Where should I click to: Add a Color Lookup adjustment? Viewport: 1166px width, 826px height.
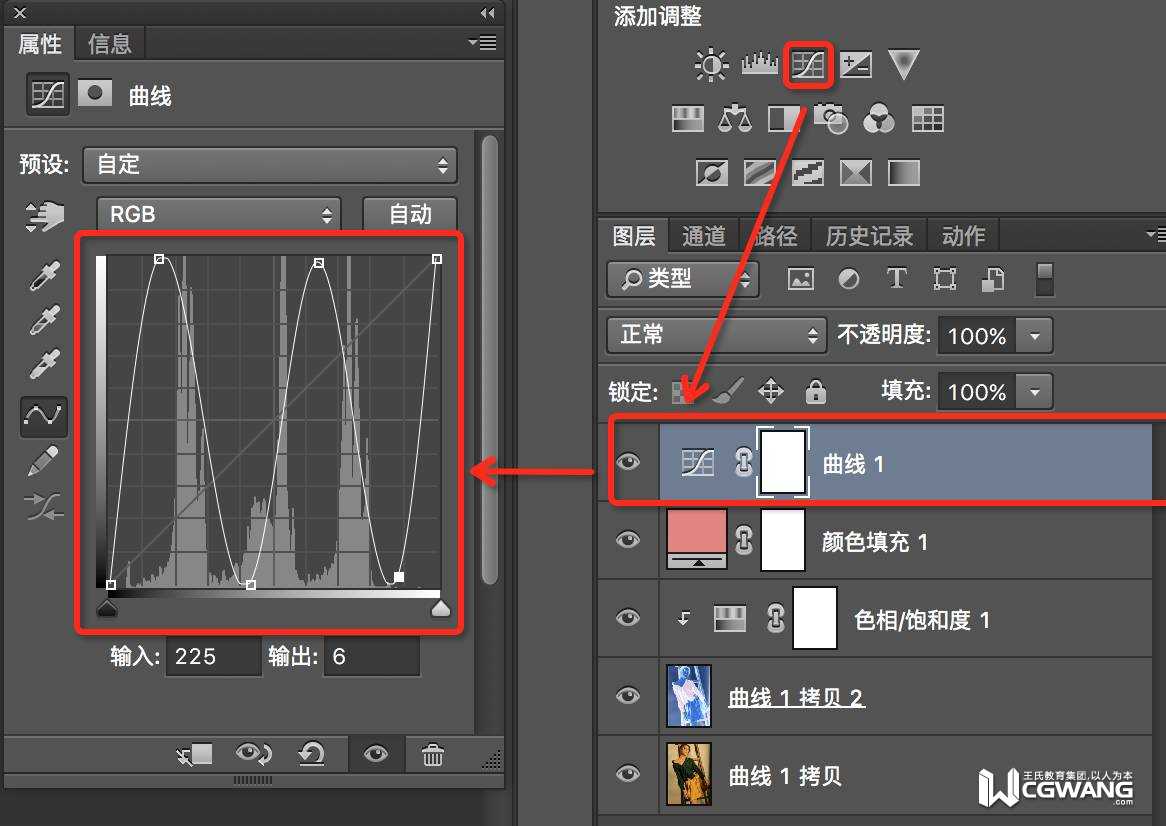(x=927, y=119)
